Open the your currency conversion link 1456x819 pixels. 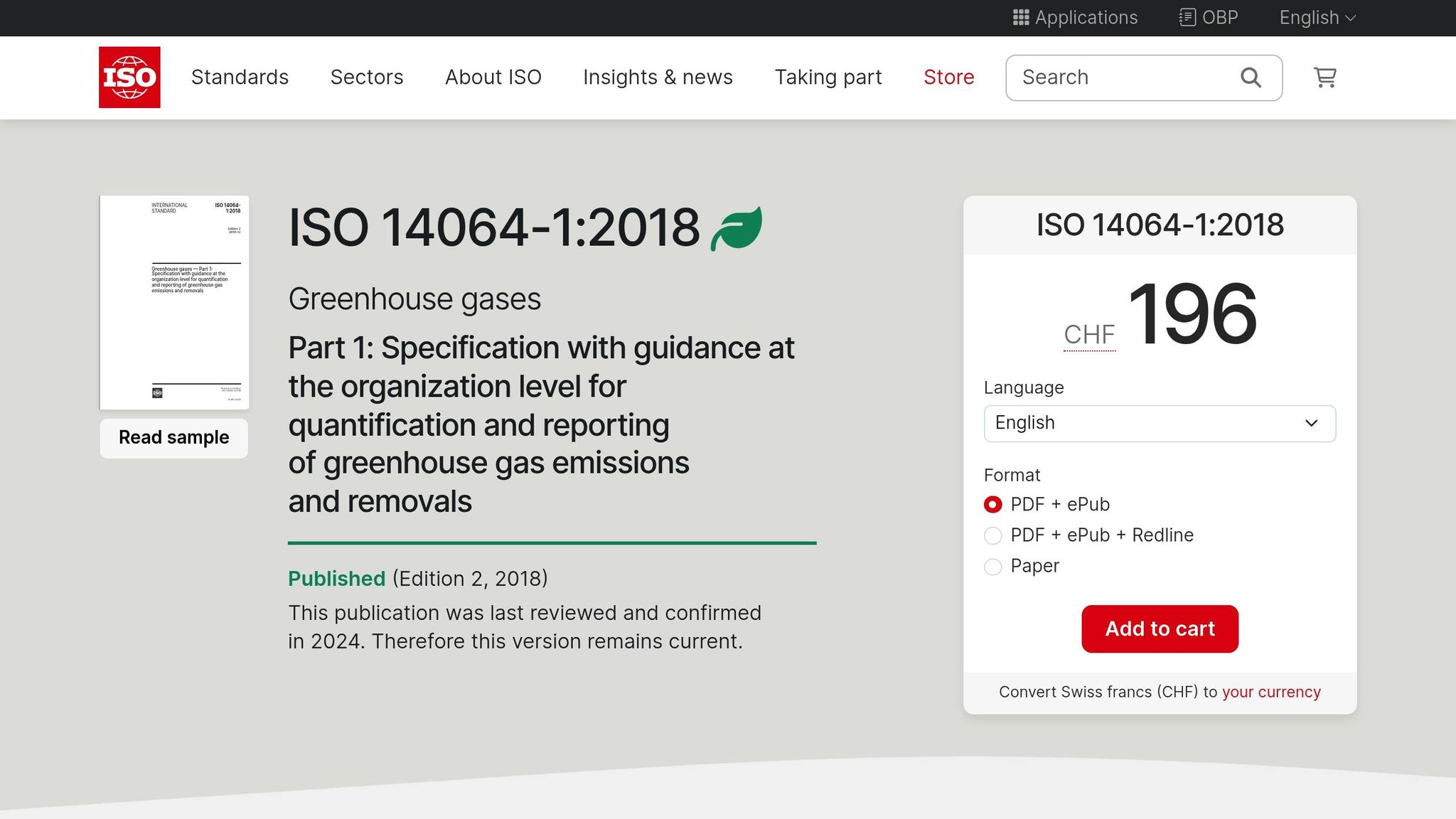1270,691
